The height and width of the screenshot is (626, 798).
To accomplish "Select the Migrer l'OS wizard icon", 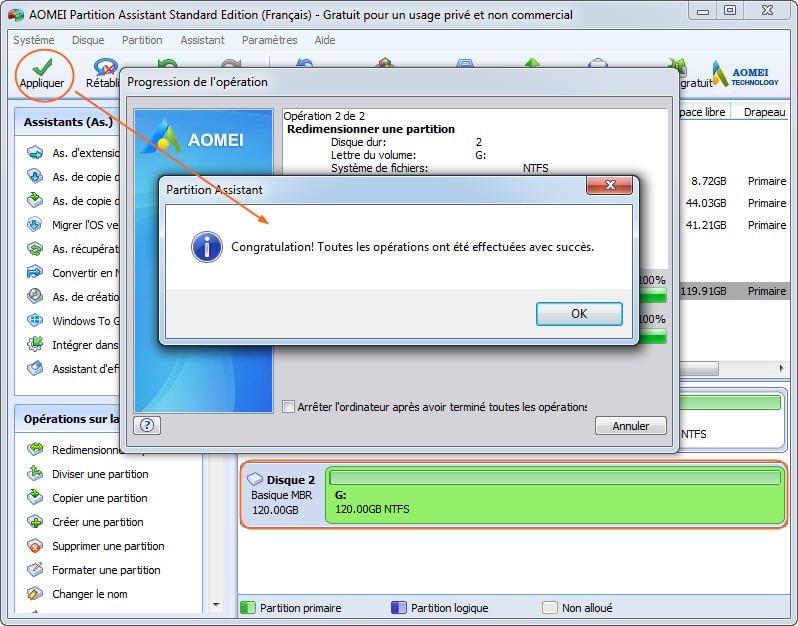I will point(35,224).
